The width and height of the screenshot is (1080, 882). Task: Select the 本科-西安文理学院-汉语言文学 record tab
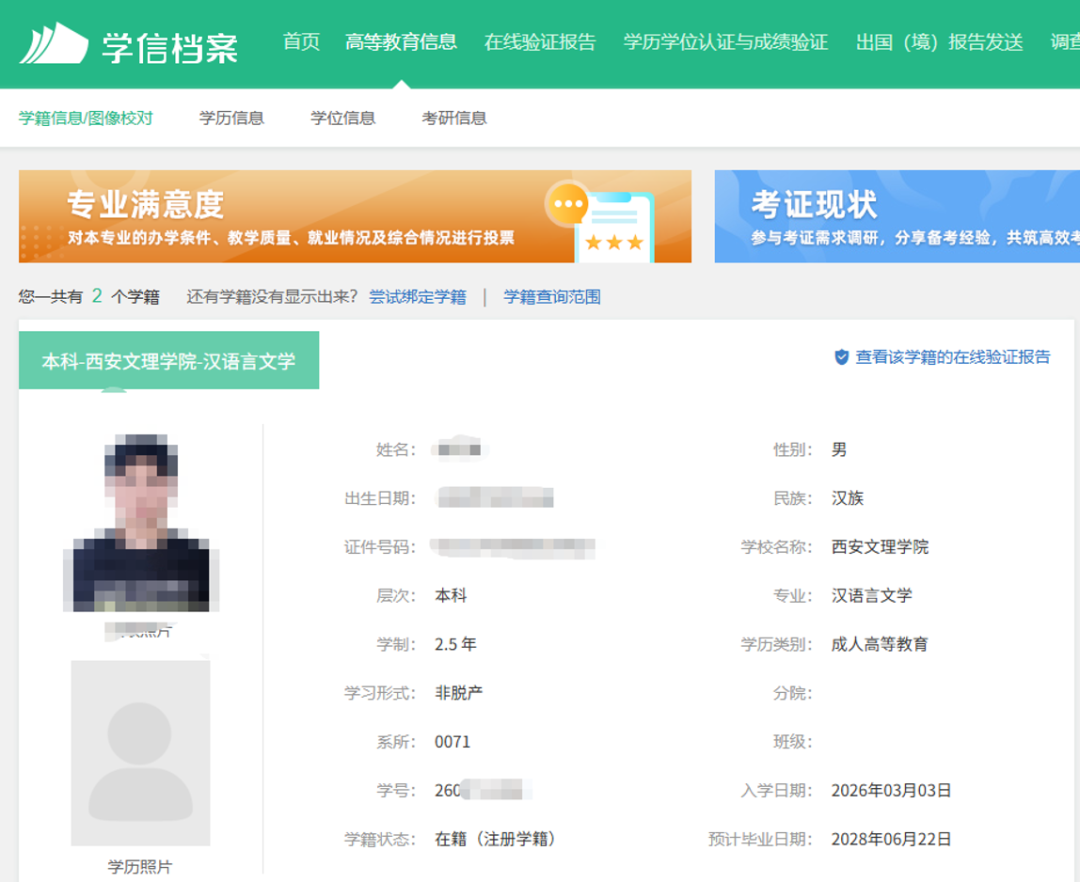coord(169,361)
